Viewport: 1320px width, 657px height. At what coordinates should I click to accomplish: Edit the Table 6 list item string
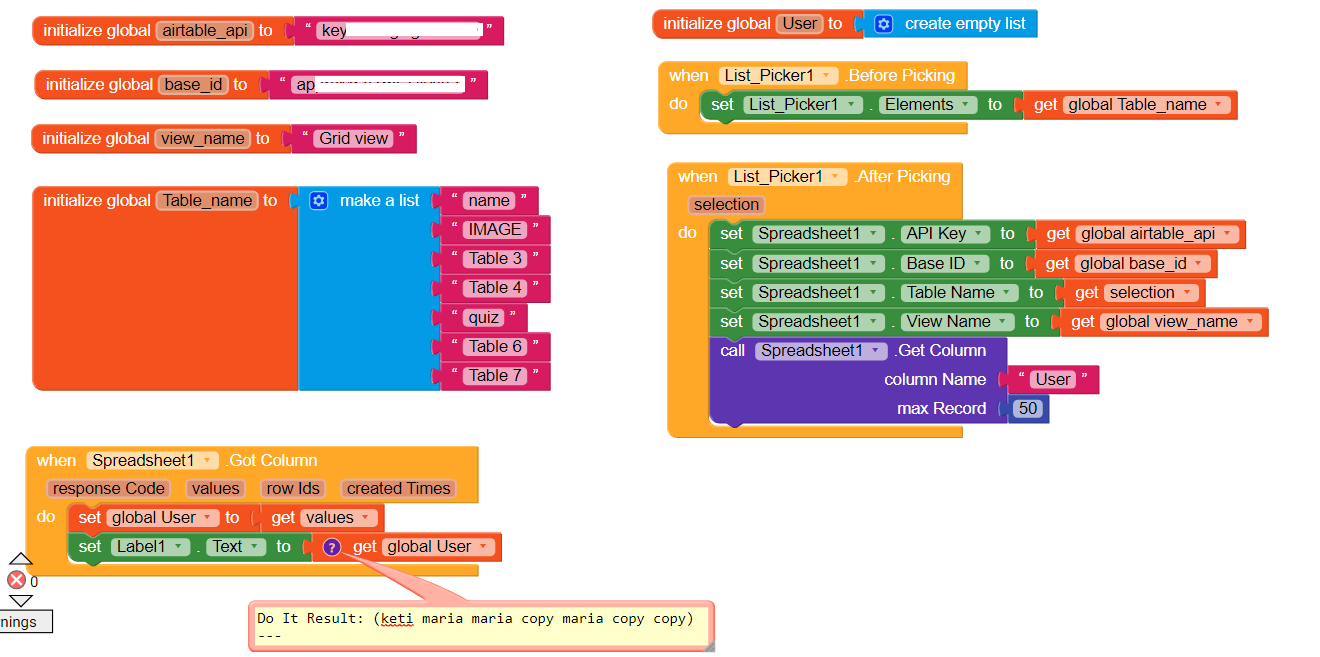tap(495, 346)
